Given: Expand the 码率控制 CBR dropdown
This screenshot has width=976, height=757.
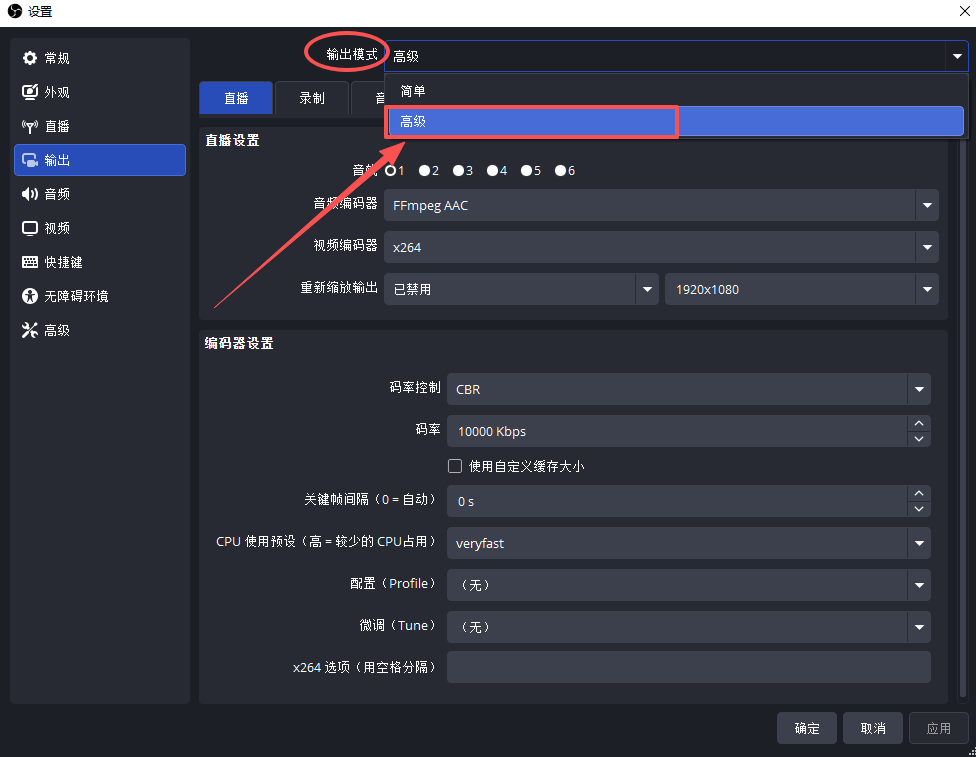Looking at the screenshot, I should point(688,389).
